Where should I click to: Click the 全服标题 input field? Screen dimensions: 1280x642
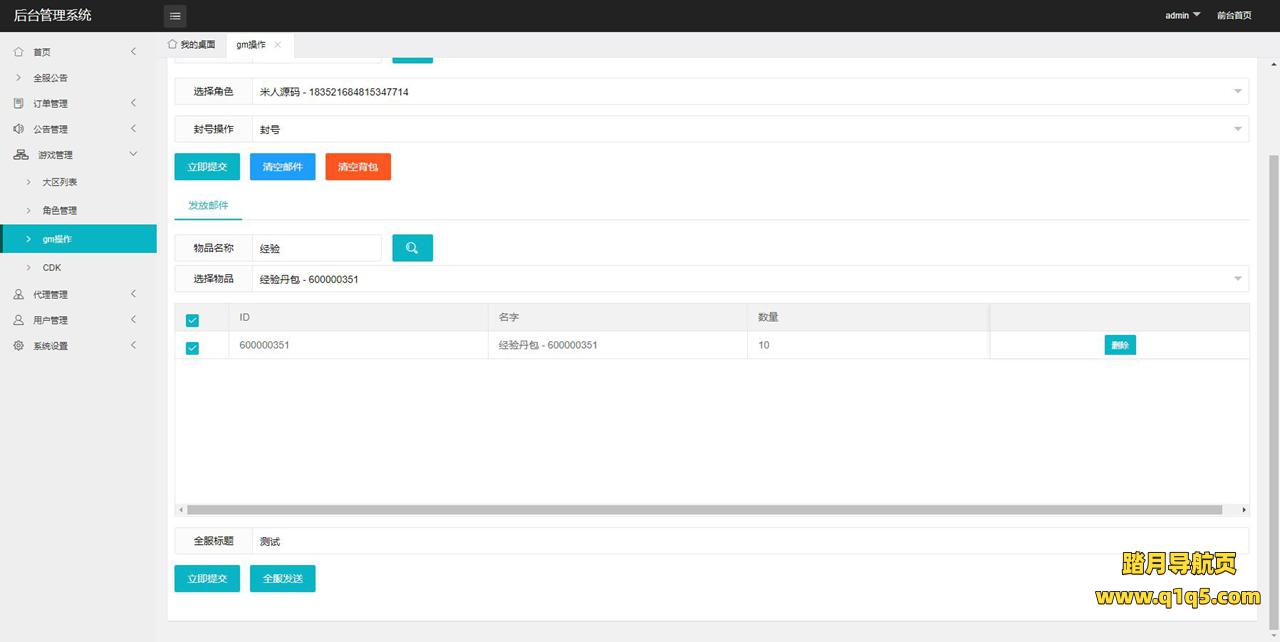tap(748, 541)
